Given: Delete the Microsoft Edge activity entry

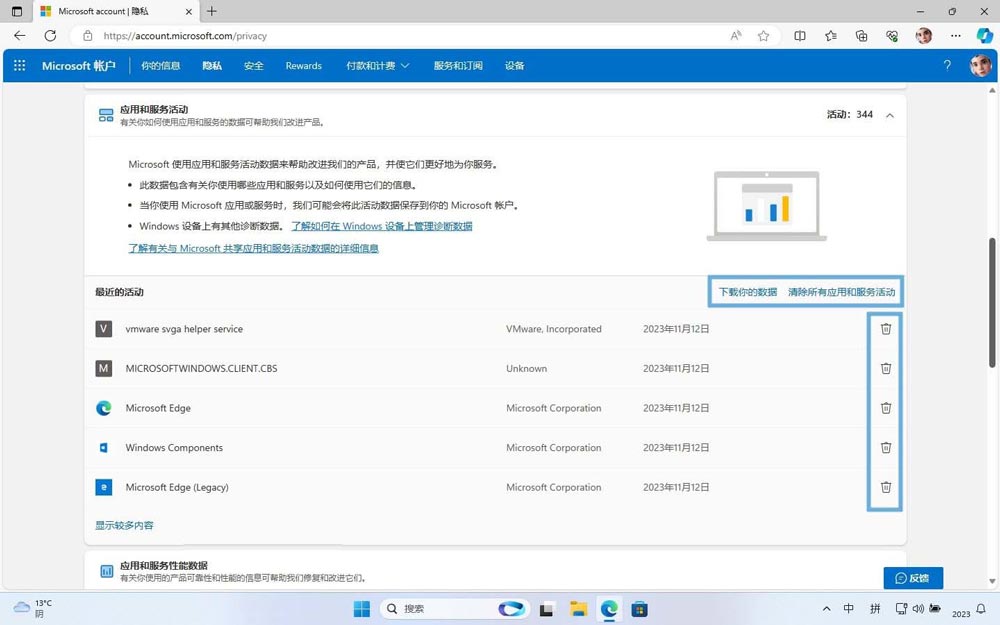Looking at the screenshot, I should click(885, 408).
